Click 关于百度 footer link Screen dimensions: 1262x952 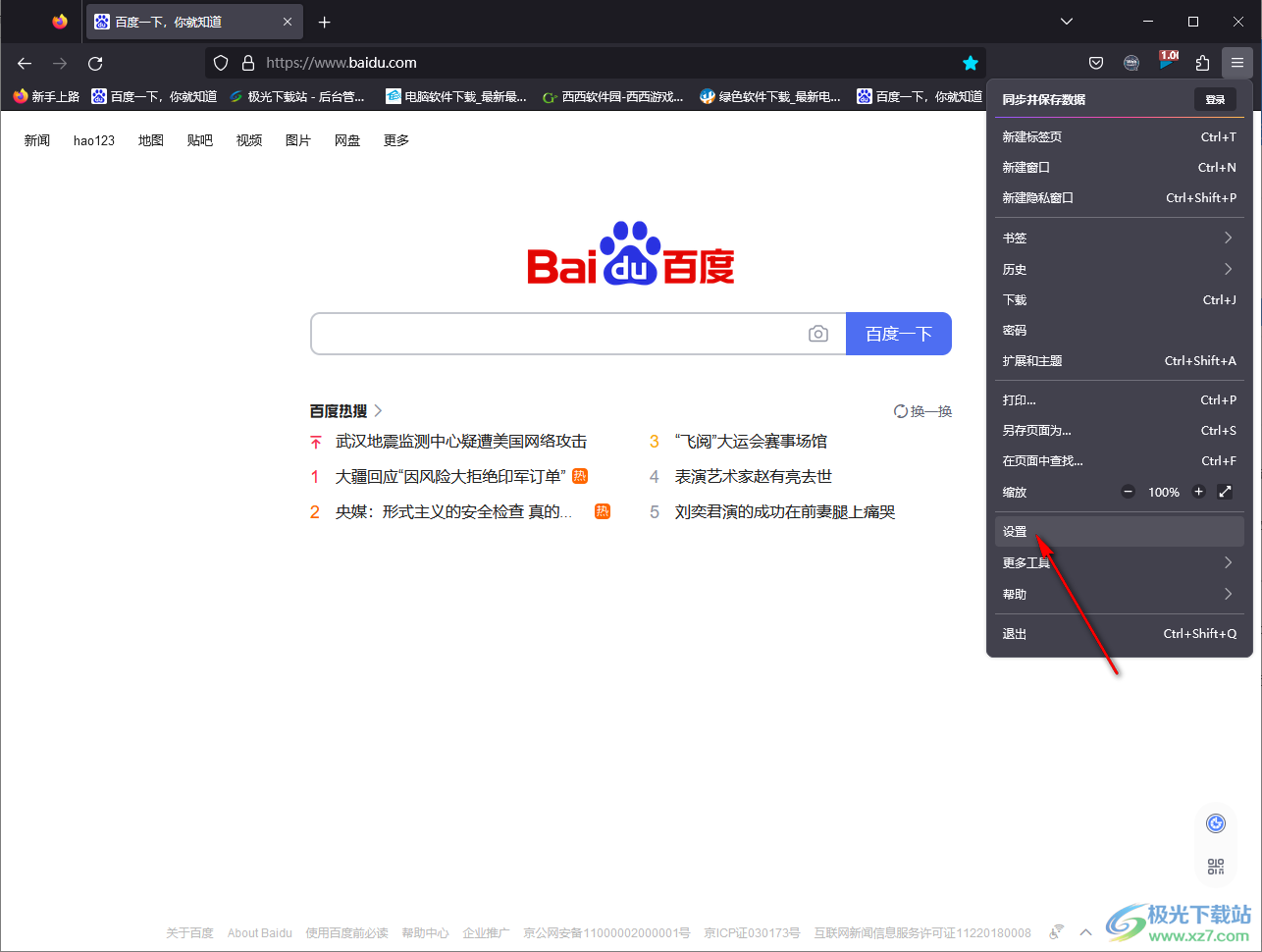189,933
